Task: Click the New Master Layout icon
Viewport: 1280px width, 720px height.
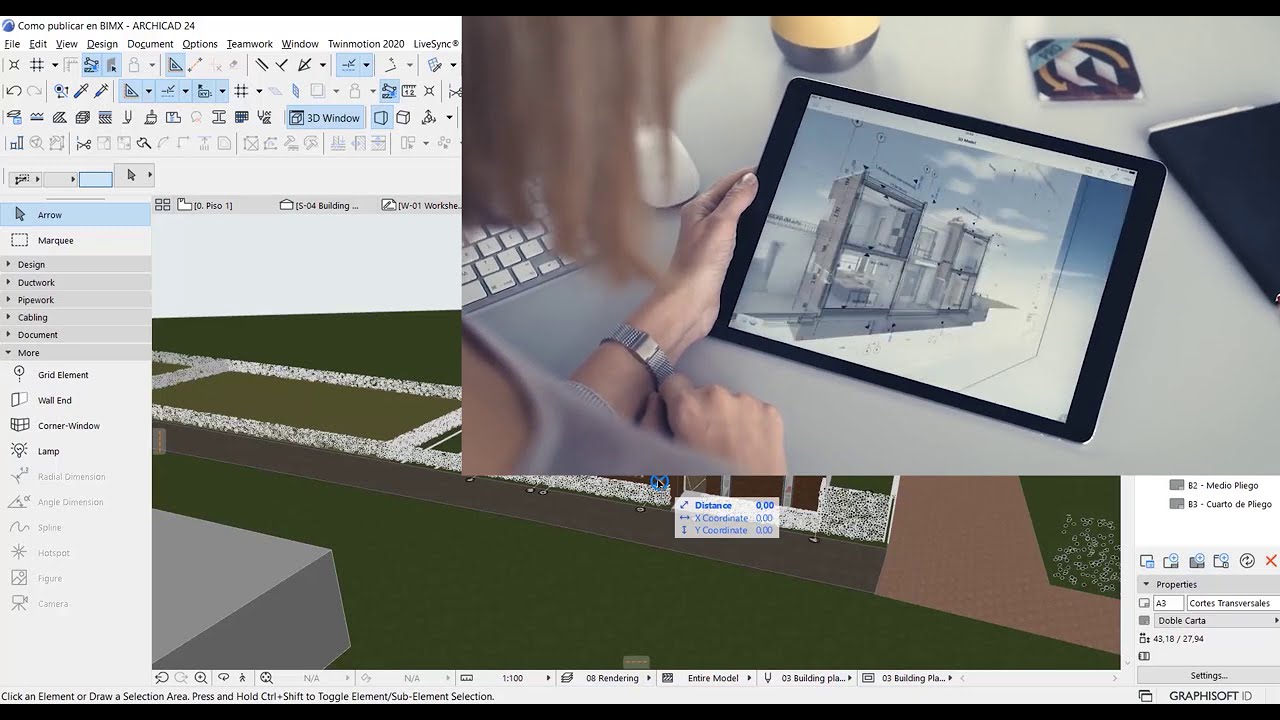Action: click(1197, 561)
